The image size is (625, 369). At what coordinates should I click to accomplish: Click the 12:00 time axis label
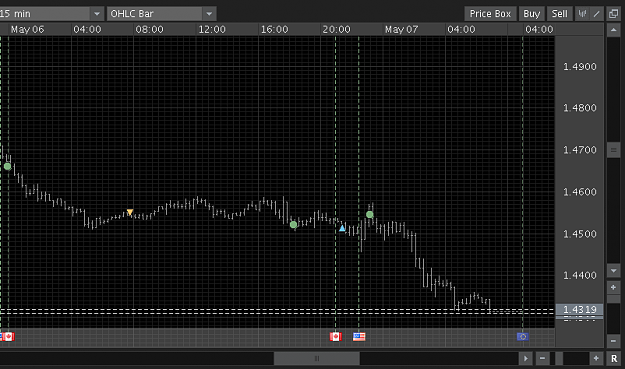pos(212,29)
